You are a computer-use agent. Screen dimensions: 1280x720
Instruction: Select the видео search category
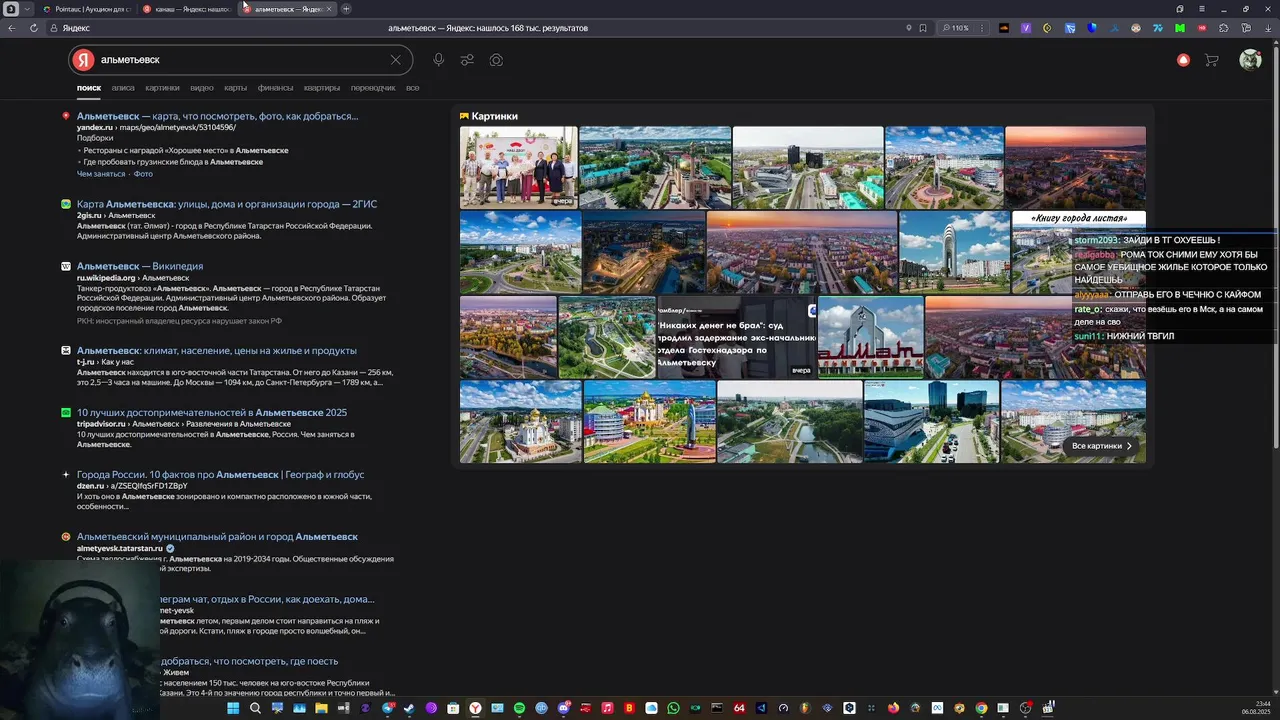tap(202, 88)
